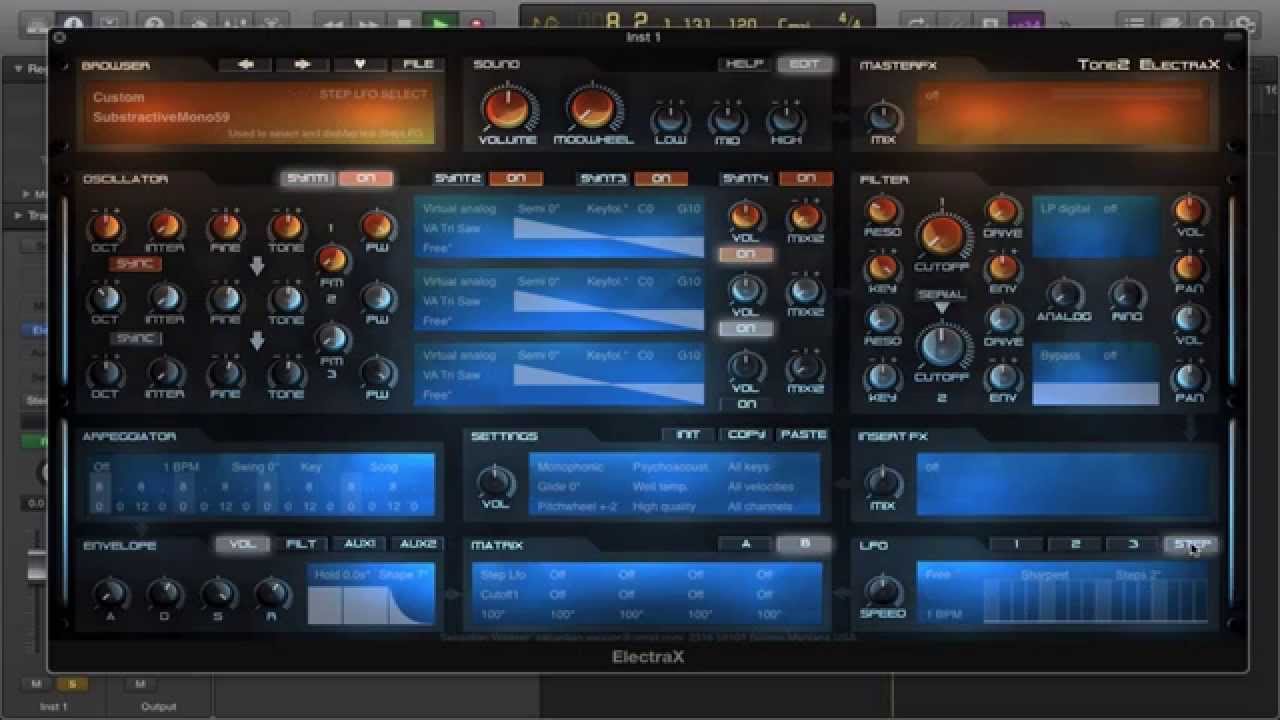Image resolution: width=1280 pixels, height=720 pixels.
Task: Open Matrix source 'Step Lfo' selector
Action: tap(503, 575)
